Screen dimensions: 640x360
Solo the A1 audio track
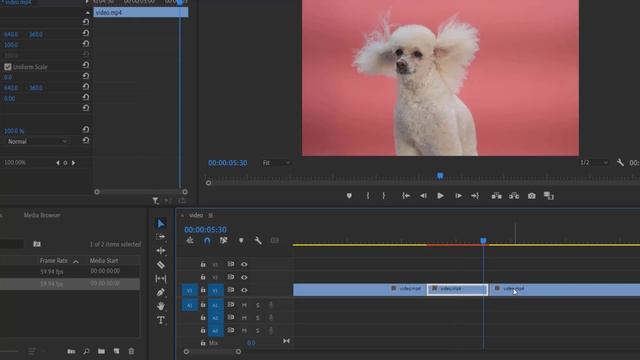click(258, 305)
